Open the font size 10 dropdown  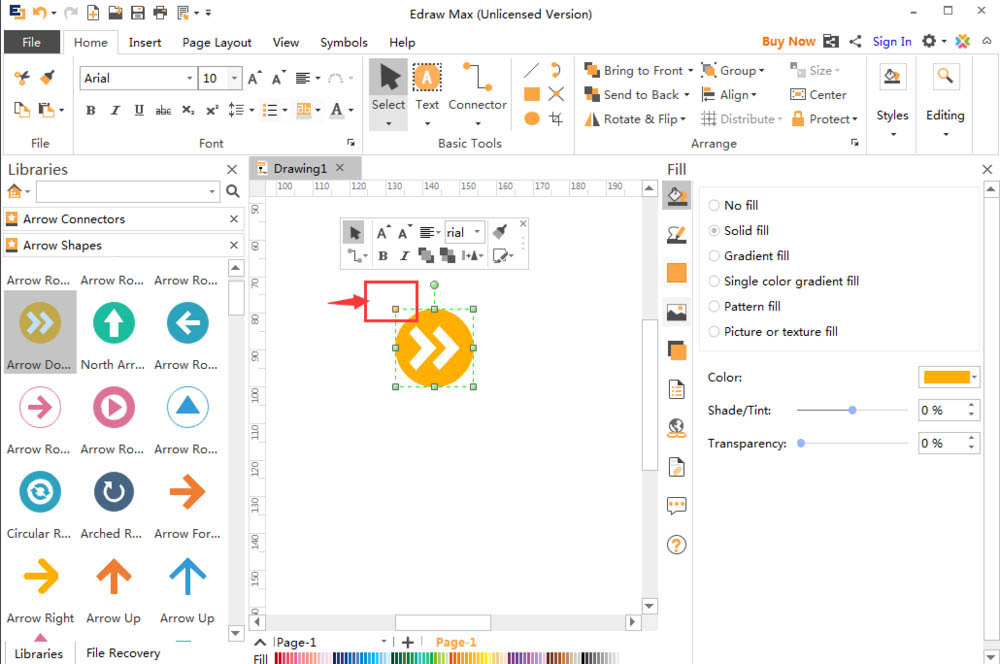pos(235,78)
